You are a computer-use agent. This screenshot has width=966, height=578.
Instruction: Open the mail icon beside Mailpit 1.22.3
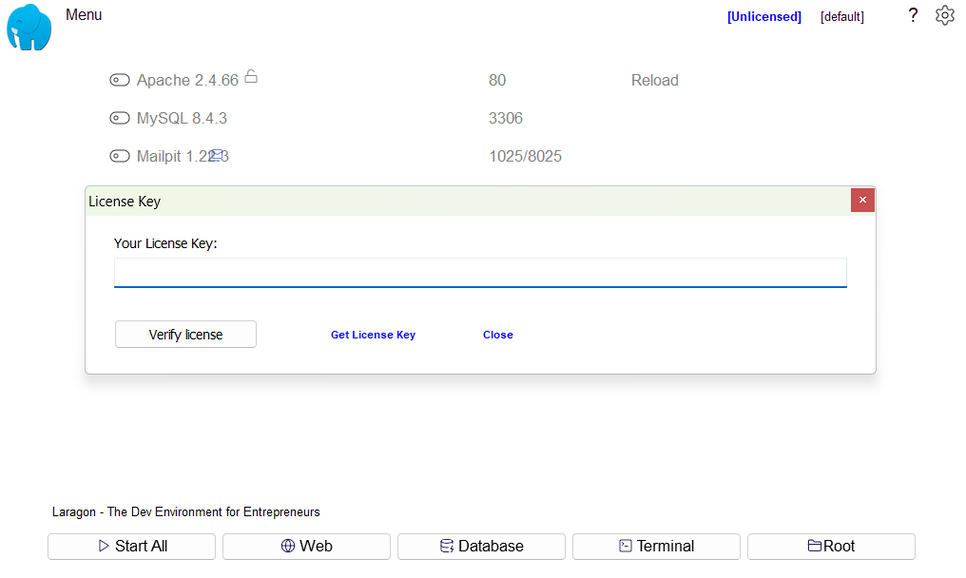pyautogui.click(x=218, y=155)
